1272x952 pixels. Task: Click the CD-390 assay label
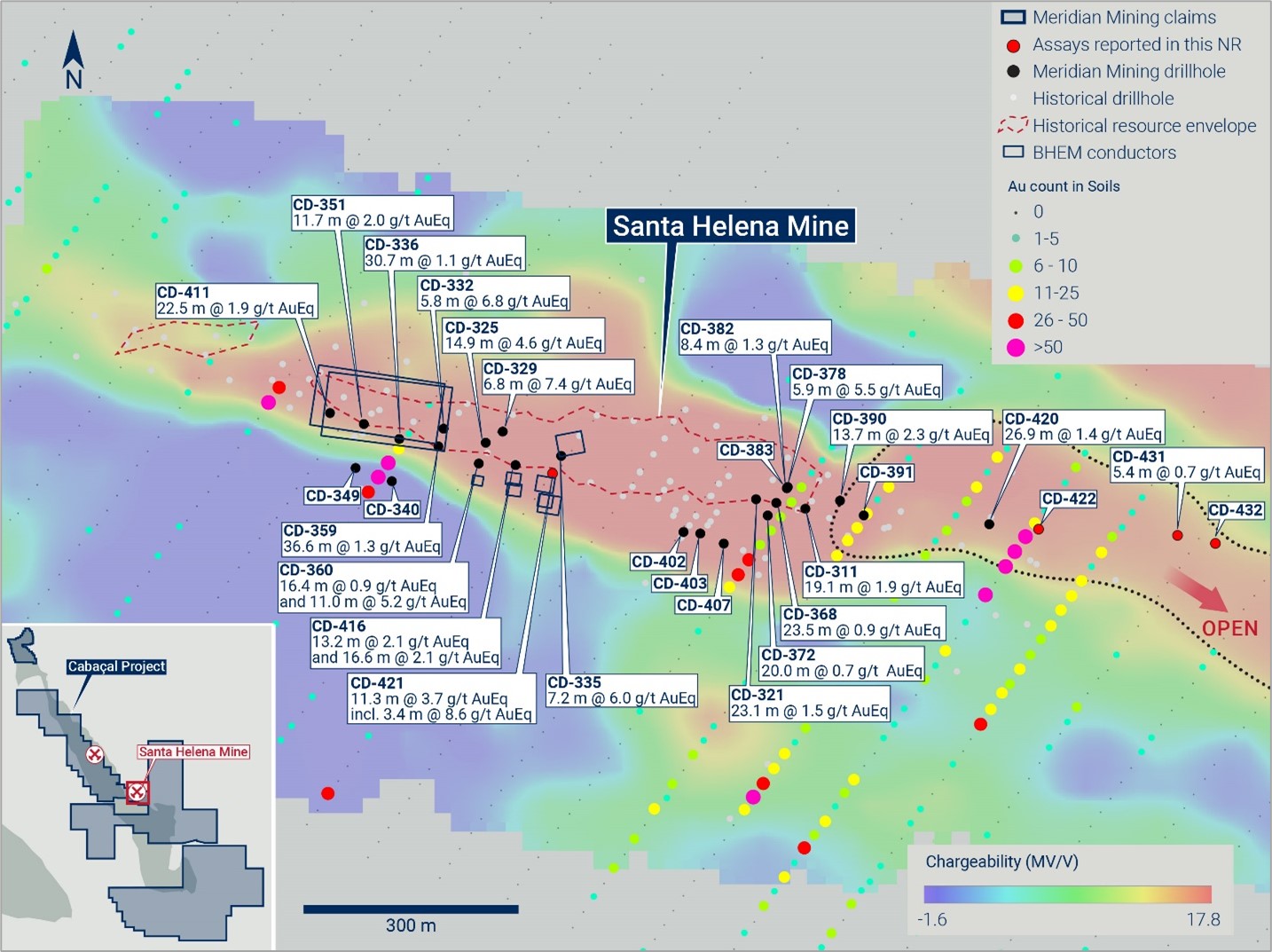[911, 427]
